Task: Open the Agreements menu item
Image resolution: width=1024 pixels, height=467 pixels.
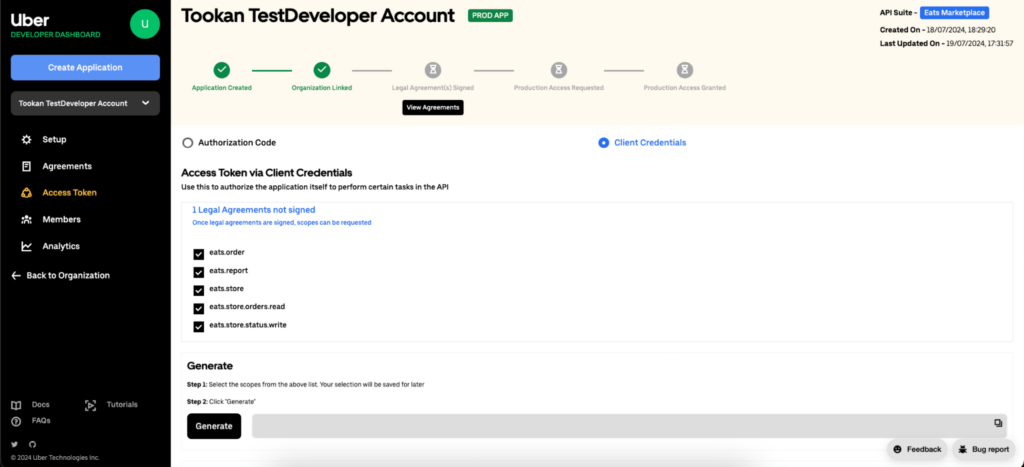Action: coord(67,166)
